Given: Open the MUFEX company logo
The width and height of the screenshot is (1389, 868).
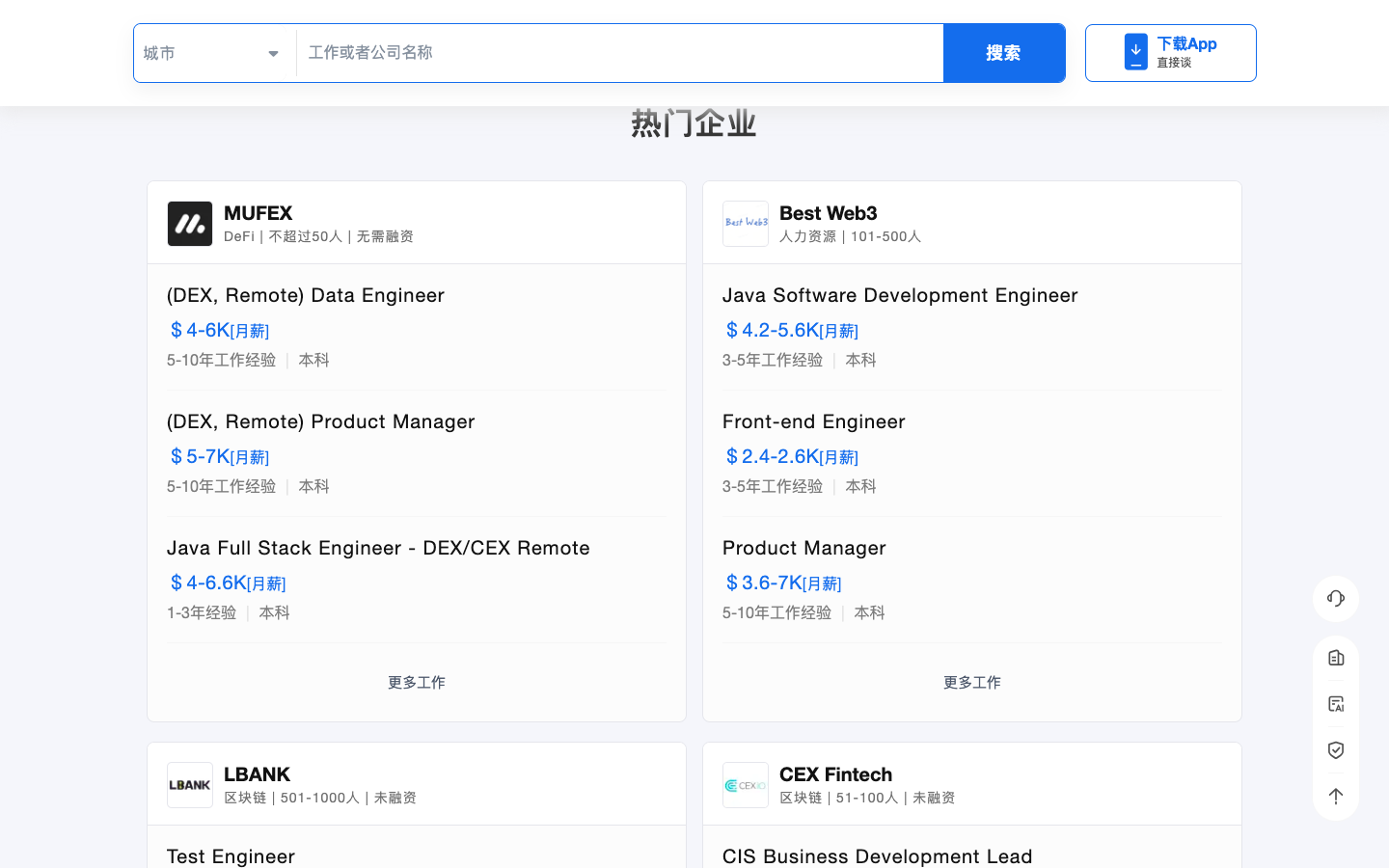Looking at the screenshot, I should [x=190, y=224].
